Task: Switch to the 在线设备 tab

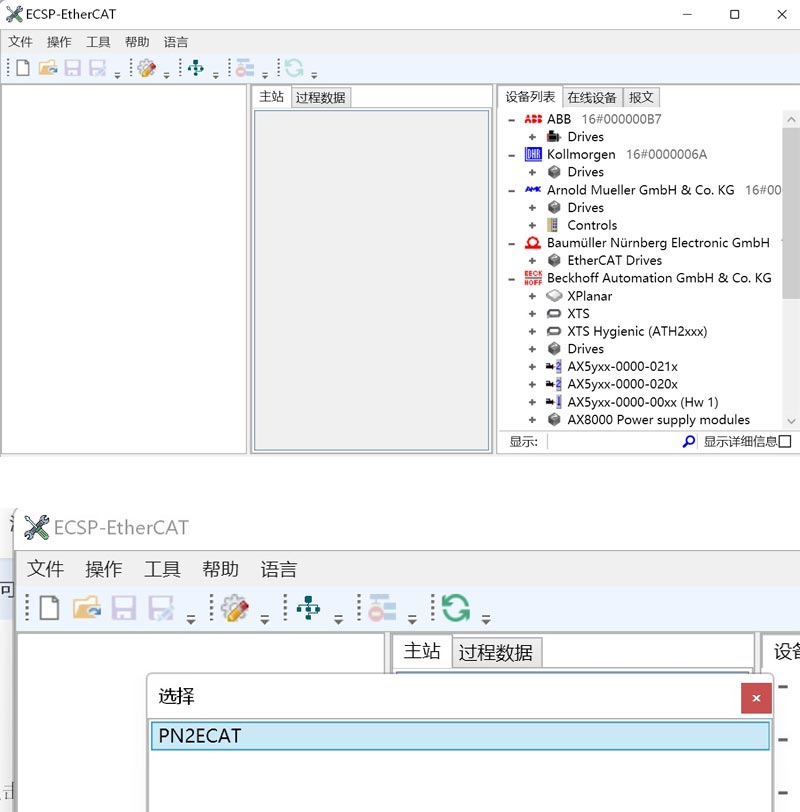Action: [x=591, y=98]
